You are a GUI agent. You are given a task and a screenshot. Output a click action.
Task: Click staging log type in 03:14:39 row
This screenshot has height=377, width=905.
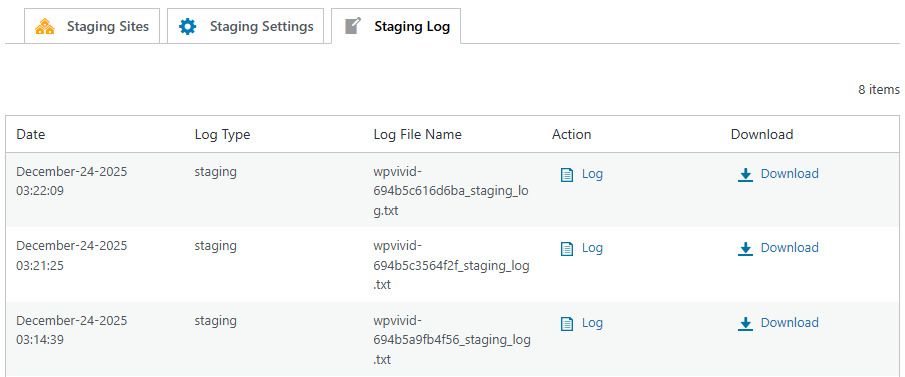tap(215, 321)
